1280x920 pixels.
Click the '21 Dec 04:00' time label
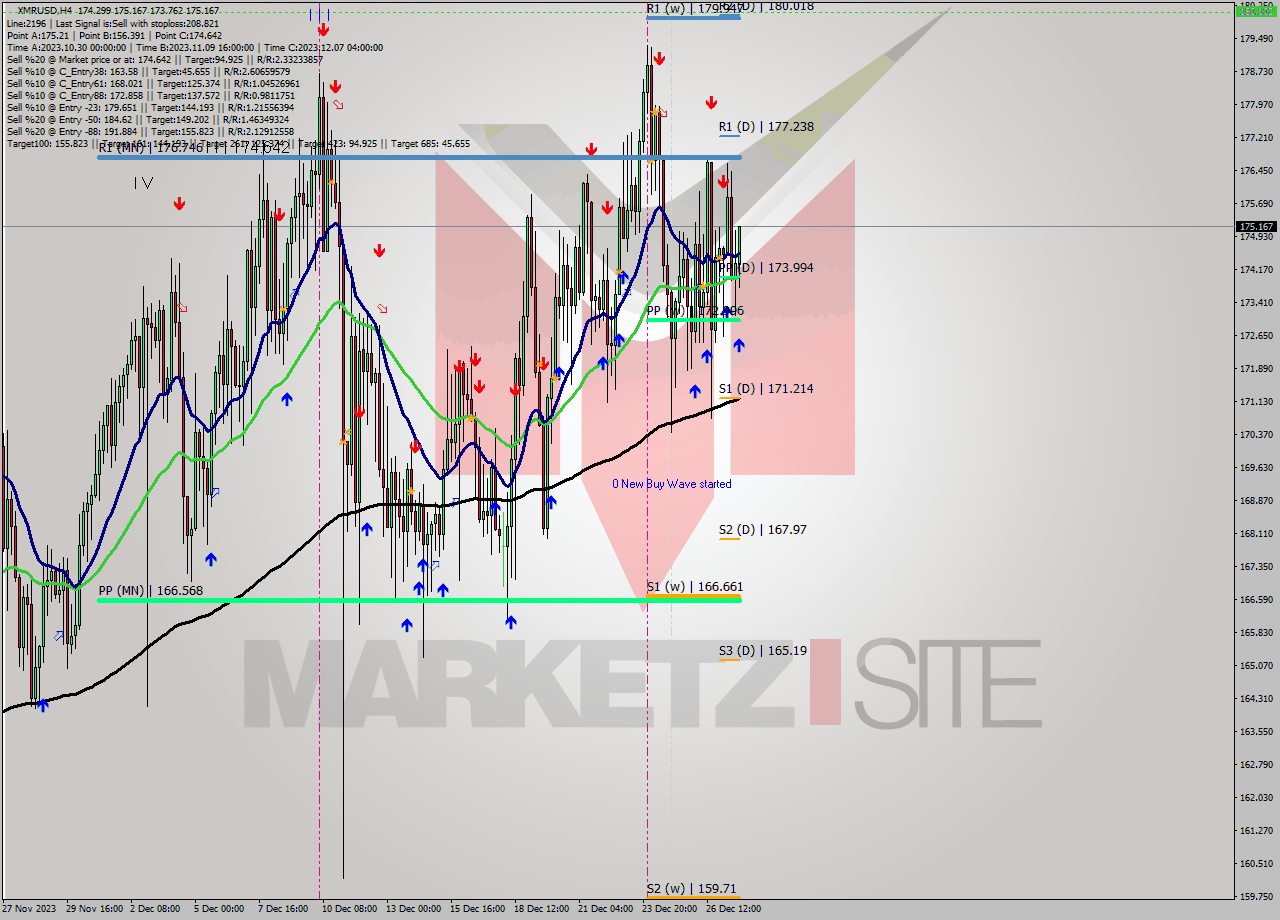[x=605, y=909]
